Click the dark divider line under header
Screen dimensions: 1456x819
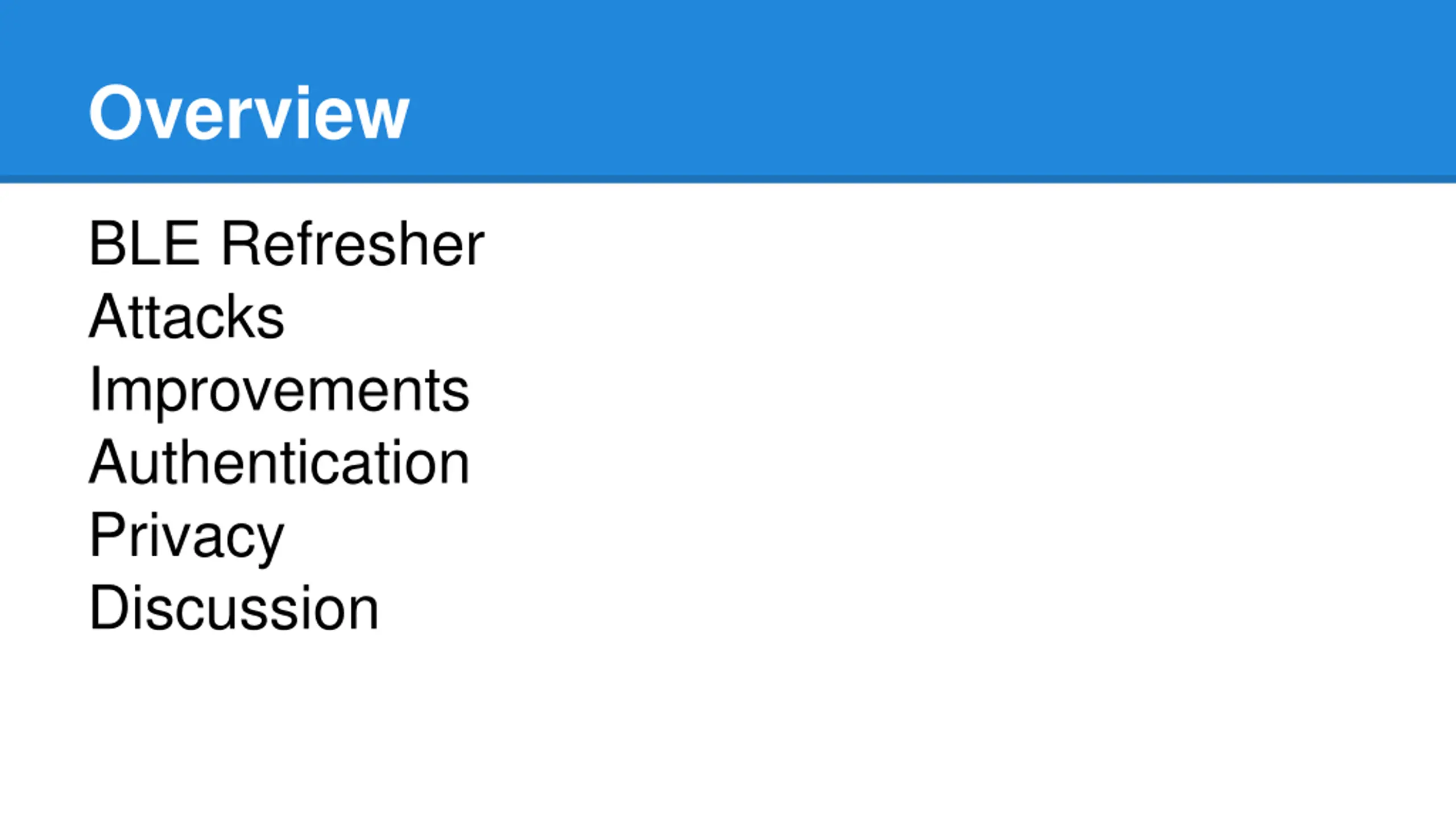click(728, 179)
